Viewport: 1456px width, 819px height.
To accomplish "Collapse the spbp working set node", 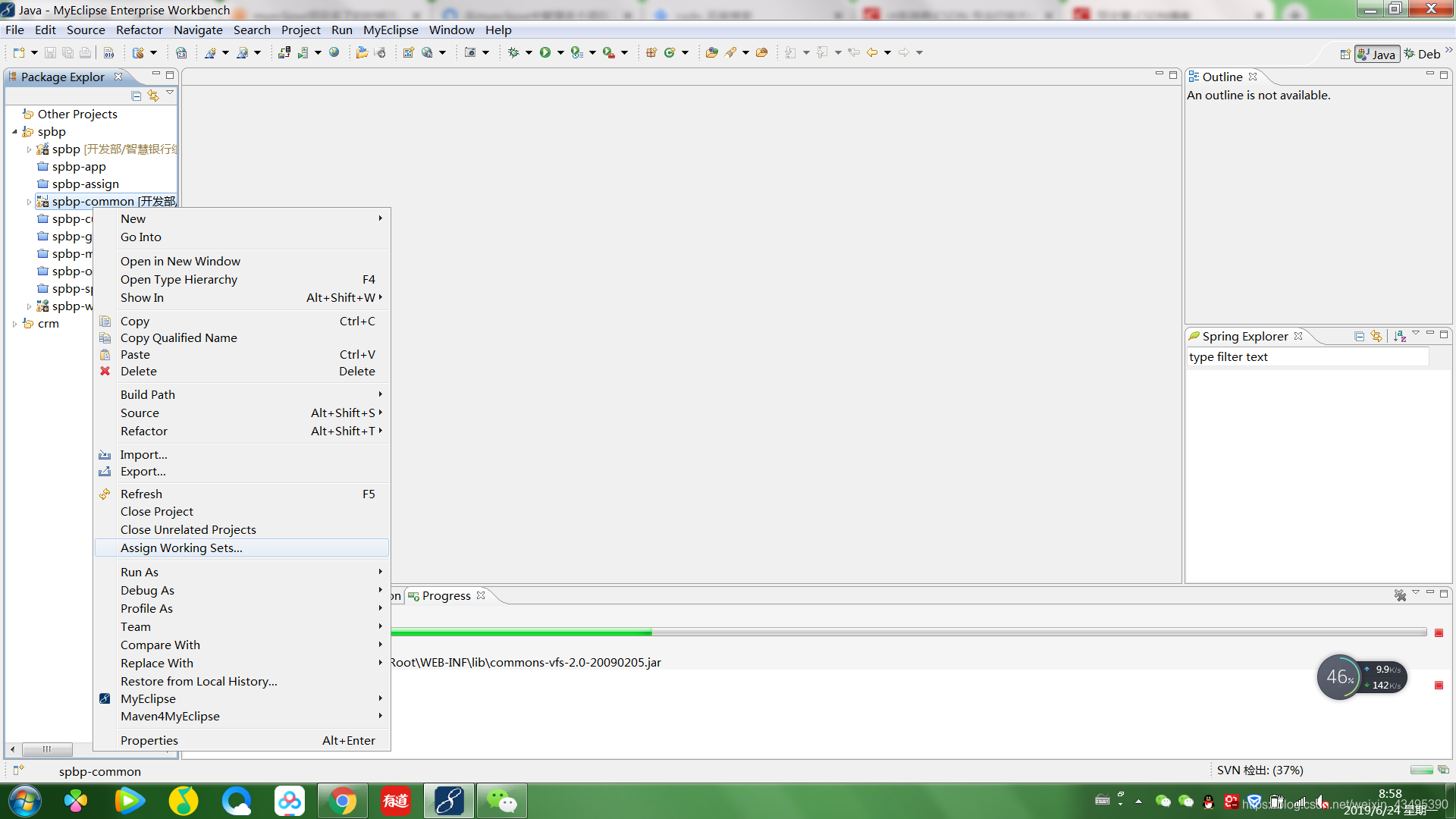I will coord(14,132).
